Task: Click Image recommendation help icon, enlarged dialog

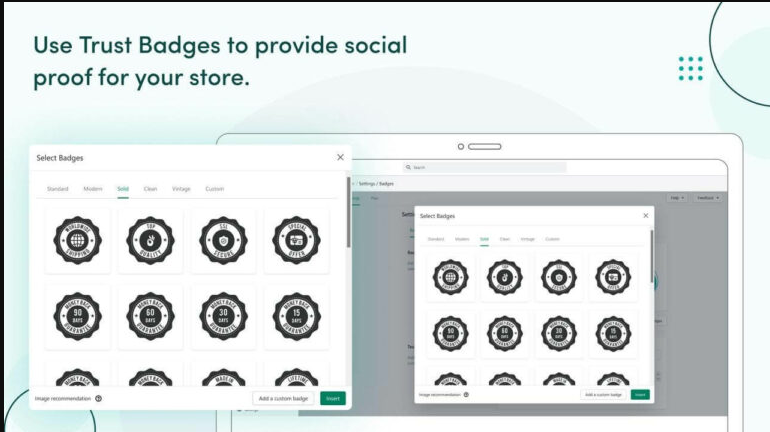Action: 98,399
